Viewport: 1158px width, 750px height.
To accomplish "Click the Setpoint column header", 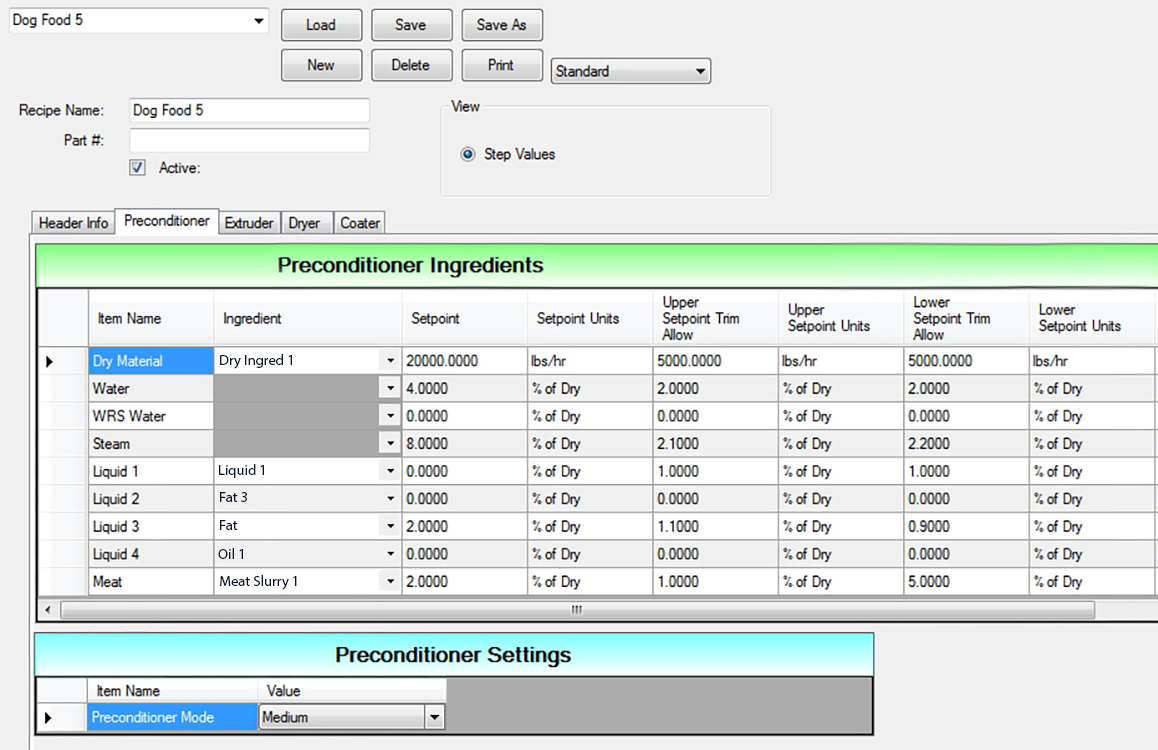I will pos(465,318).
